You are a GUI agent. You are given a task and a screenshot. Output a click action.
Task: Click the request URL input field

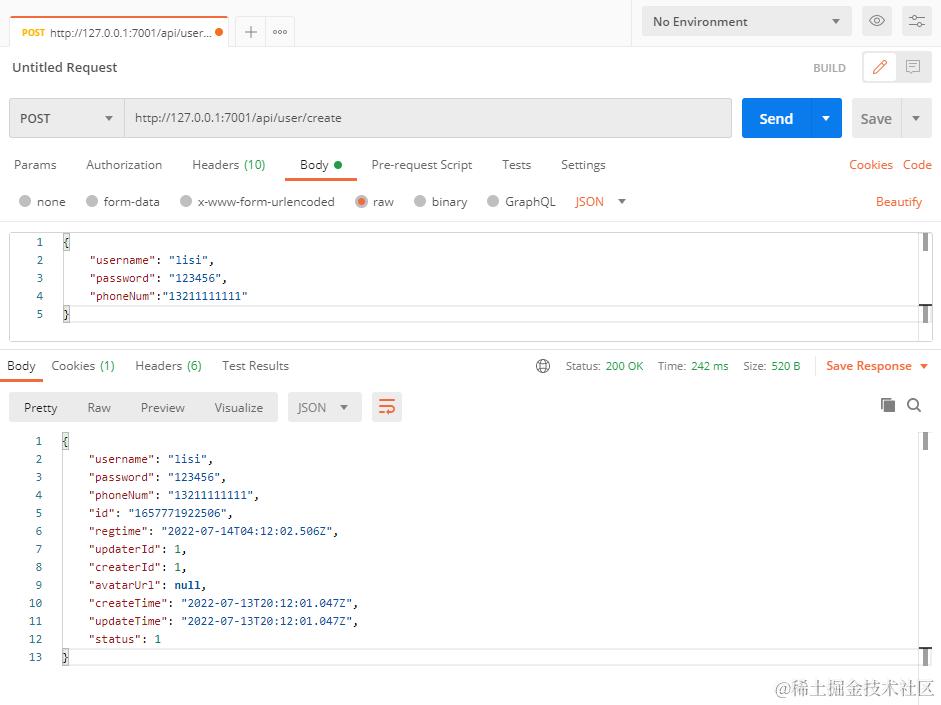(428, 118)
